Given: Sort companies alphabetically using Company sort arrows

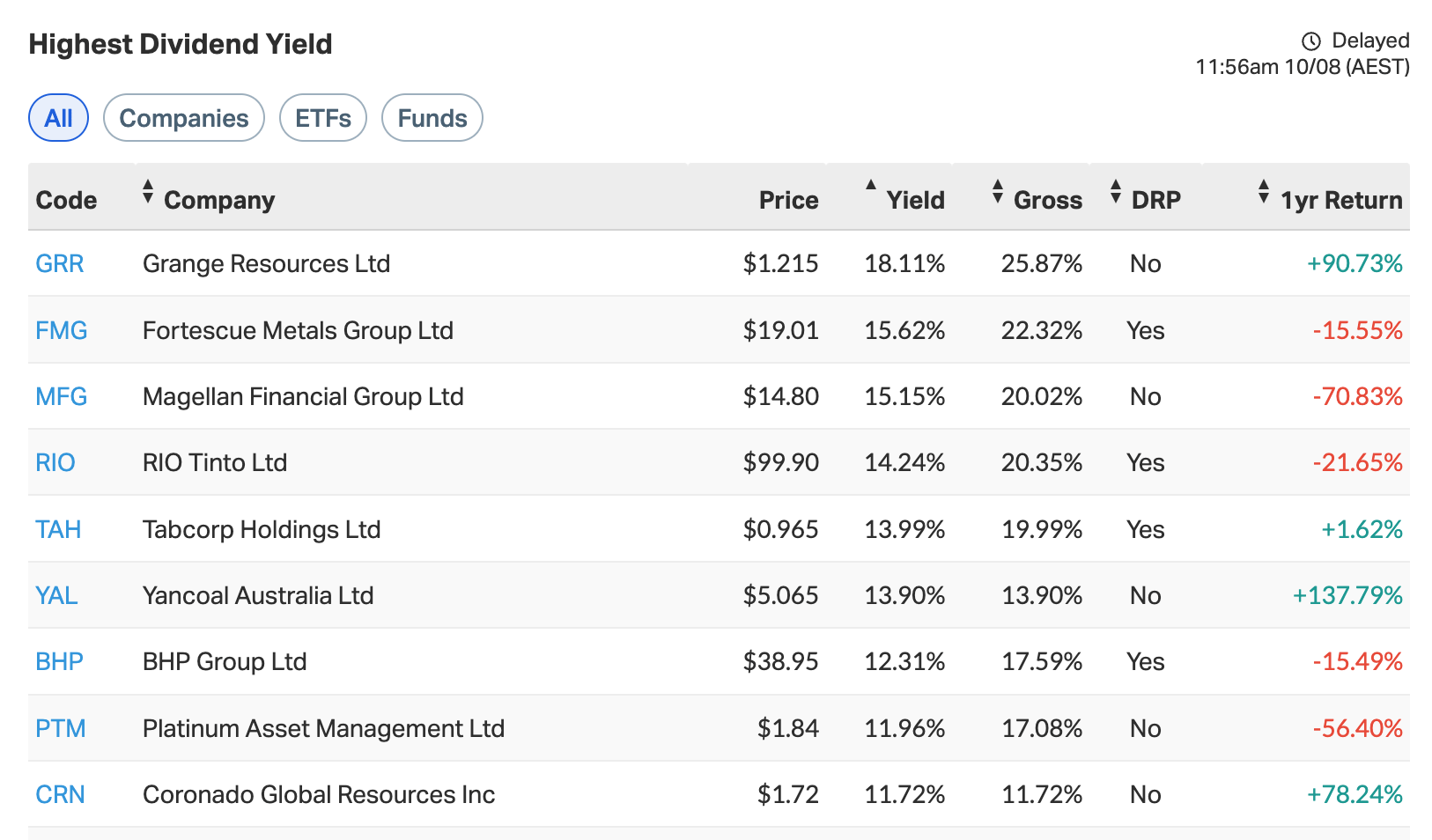Looking at the screenshot, I should [148, 192].
